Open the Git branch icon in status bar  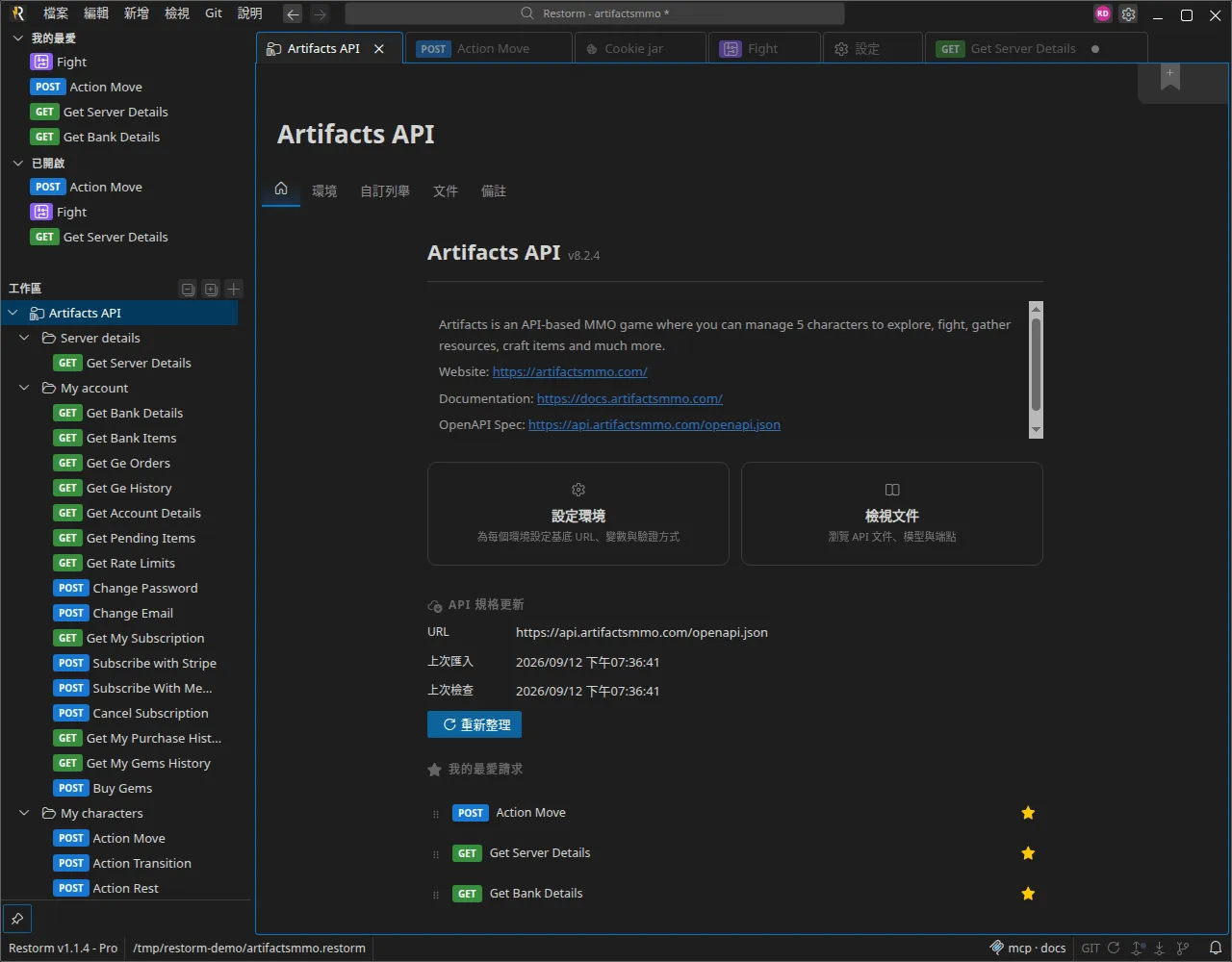click(1184, 948)
